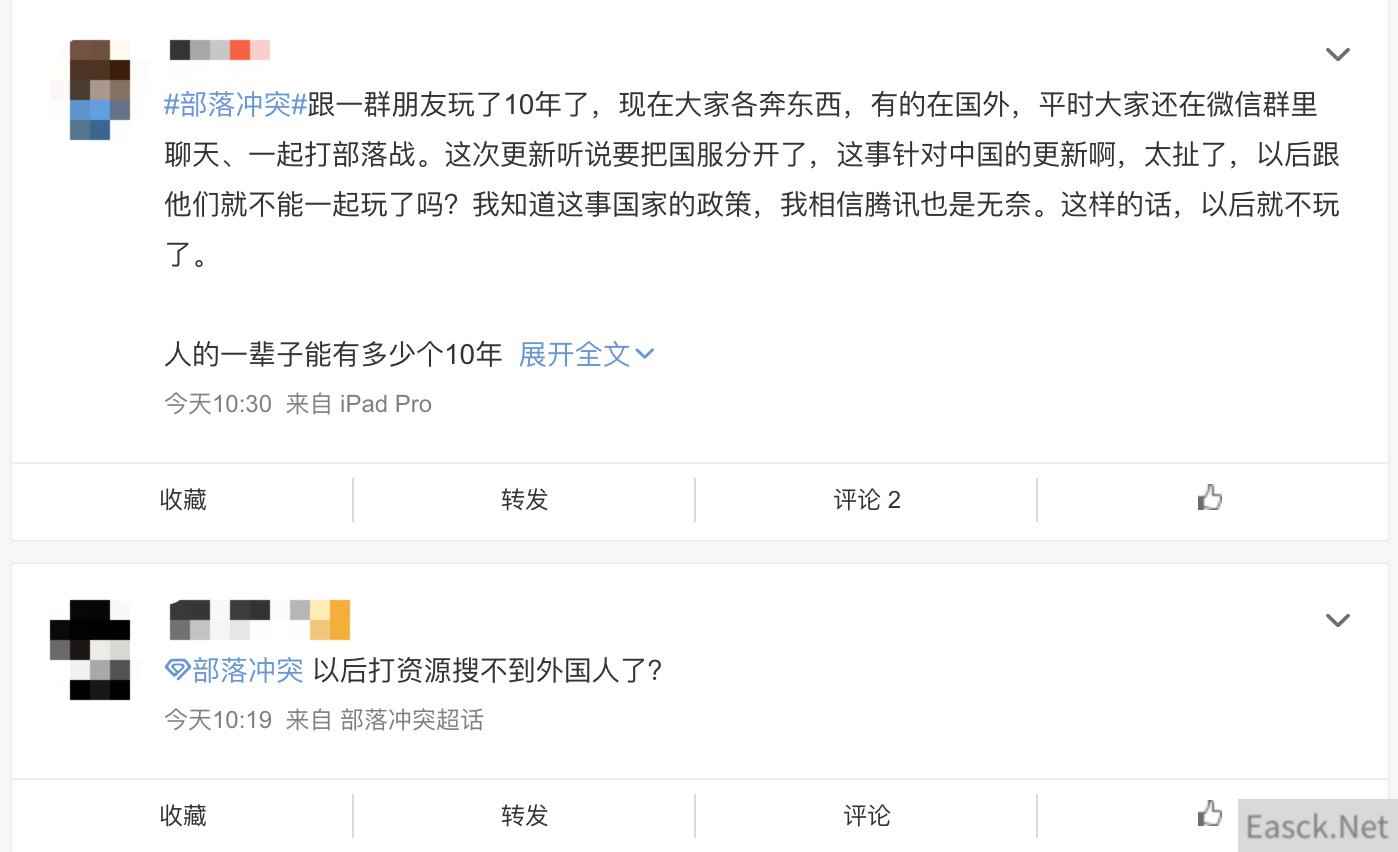This screenshot has height=852, width=1398.
Task: Click 收藏 on the first post
Action: click(x=183, y=499)
